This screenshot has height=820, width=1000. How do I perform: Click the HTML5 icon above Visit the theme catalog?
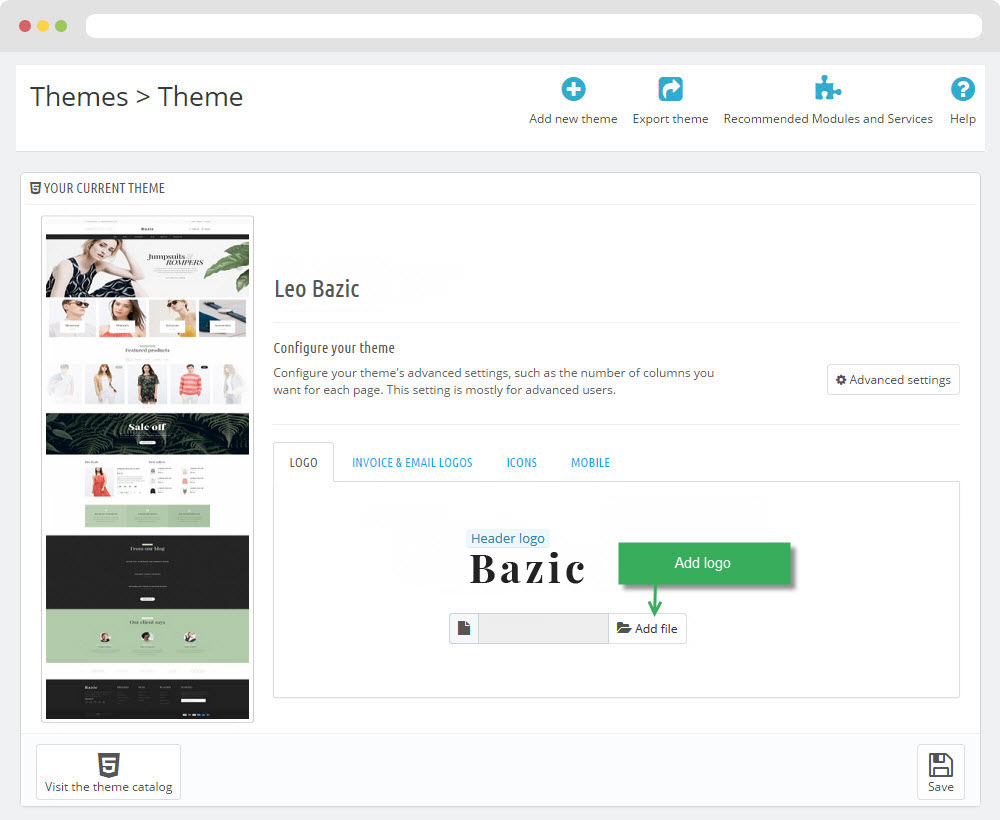click(108, 765)
